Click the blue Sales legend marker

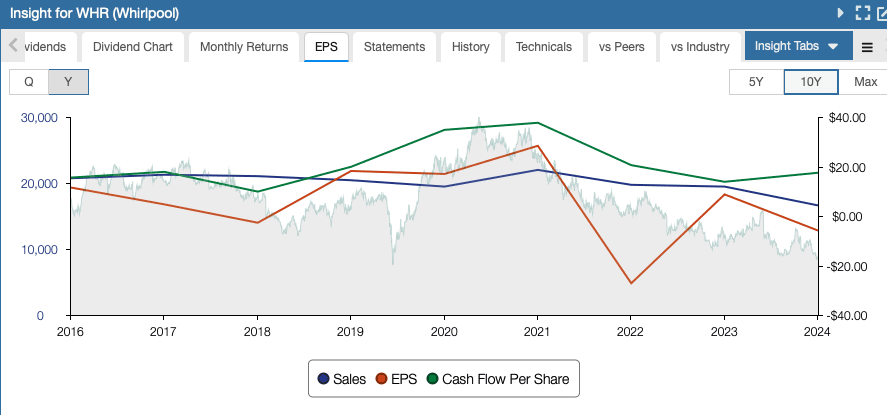[323, 379]
